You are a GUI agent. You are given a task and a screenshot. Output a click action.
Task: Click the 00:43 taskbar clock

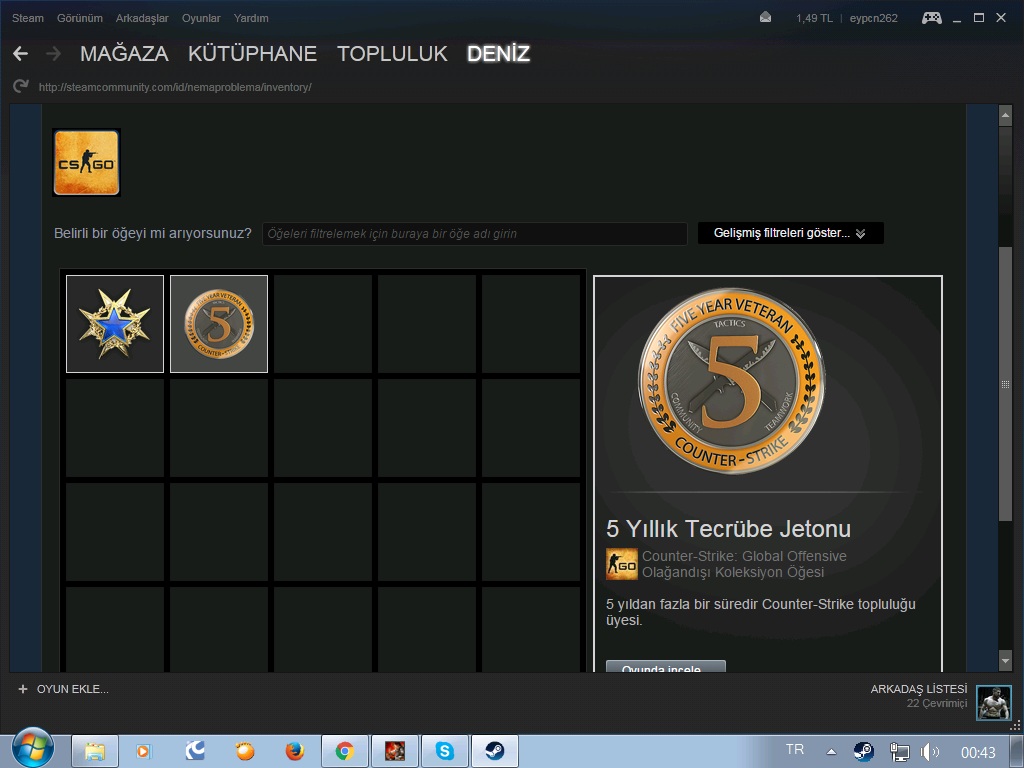click(x=978, y=752)
